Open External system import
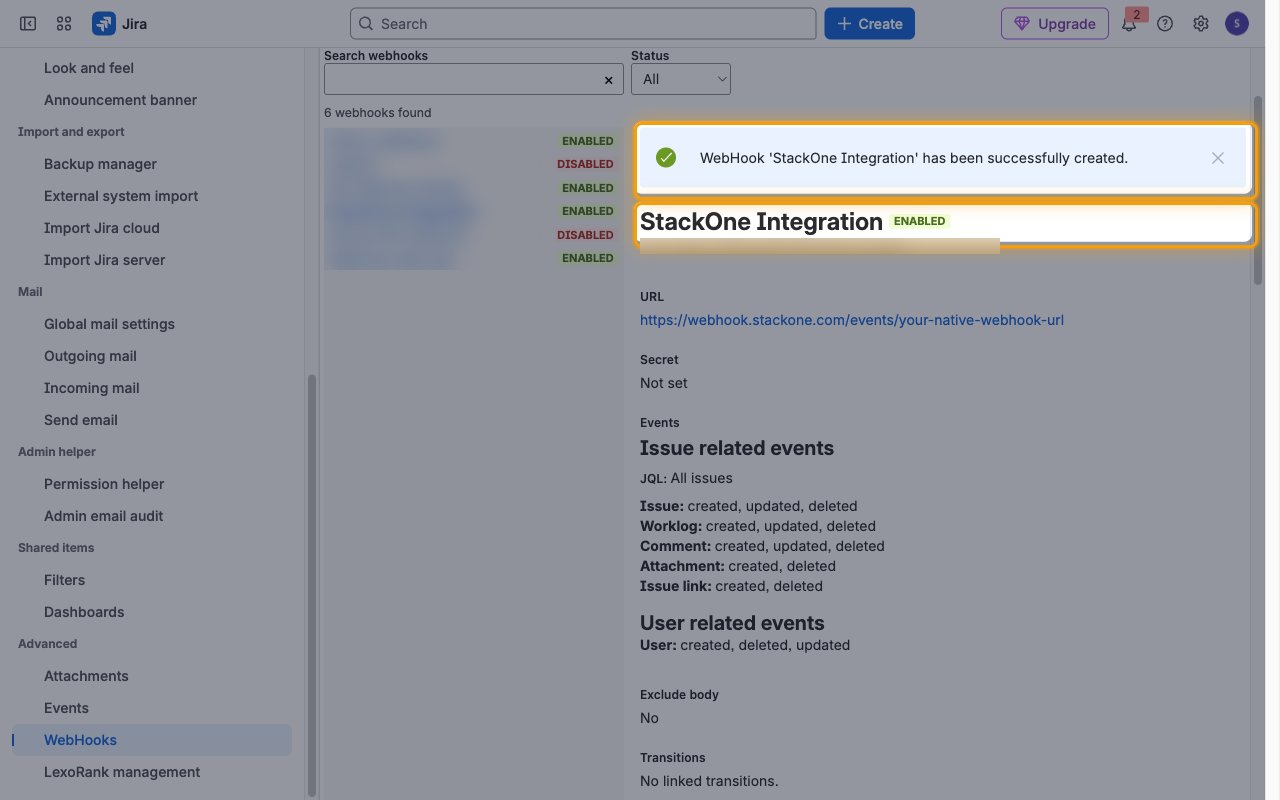The width and height of the screenshot is (1280, 800). point(121,196)
